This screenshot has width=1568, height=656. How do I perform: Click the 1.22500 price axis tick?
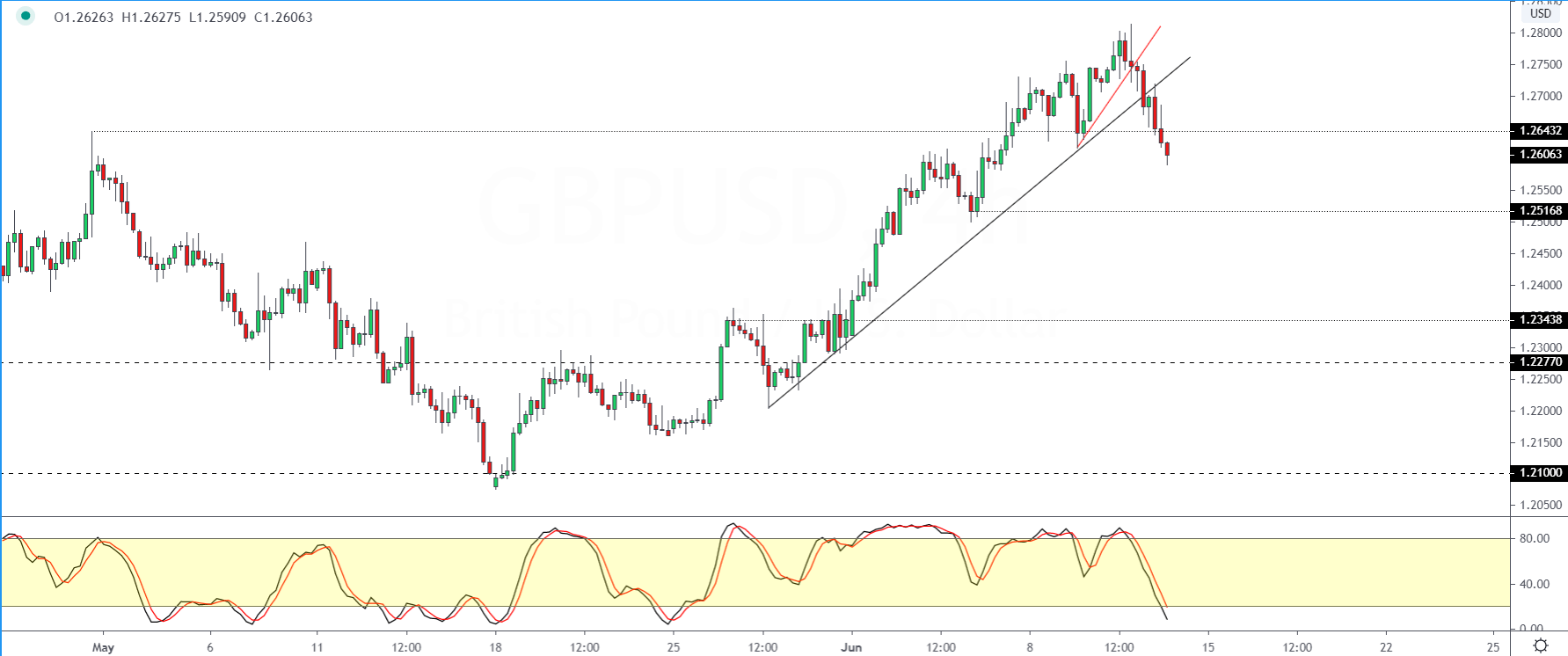tap(1541, 380)
